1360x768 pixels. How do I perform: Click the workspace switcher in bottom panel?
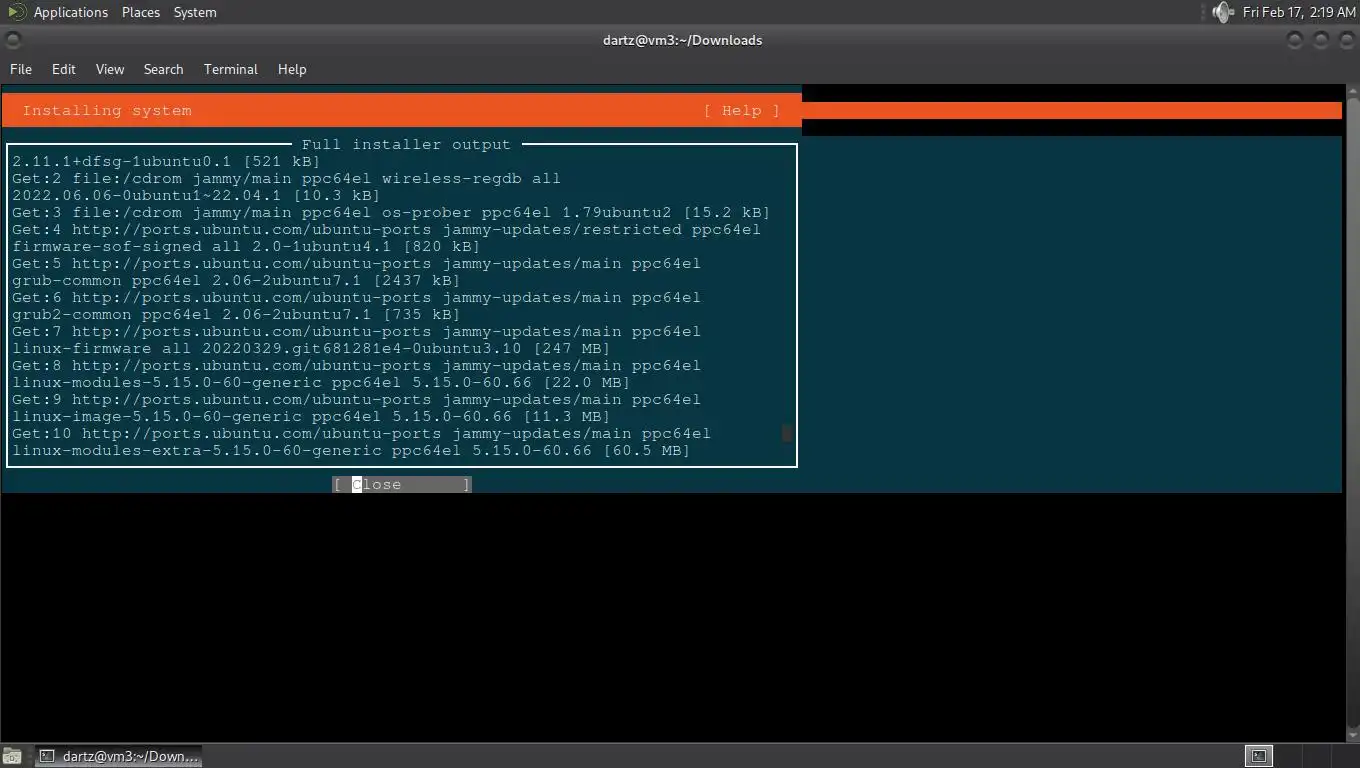pos(1300,756)
